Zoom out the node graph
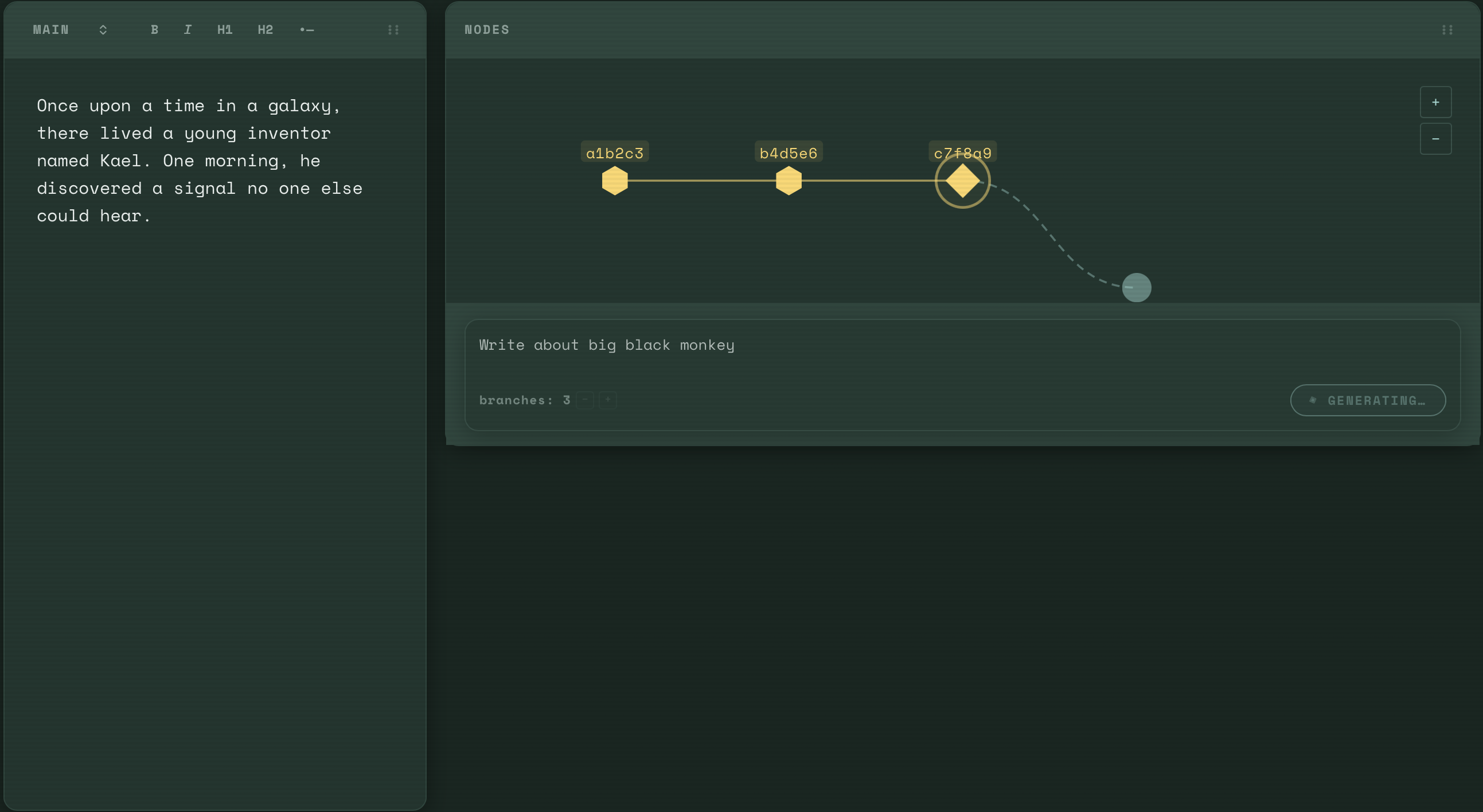This screenshot has width=1483, height=812. pos(1435,139)
